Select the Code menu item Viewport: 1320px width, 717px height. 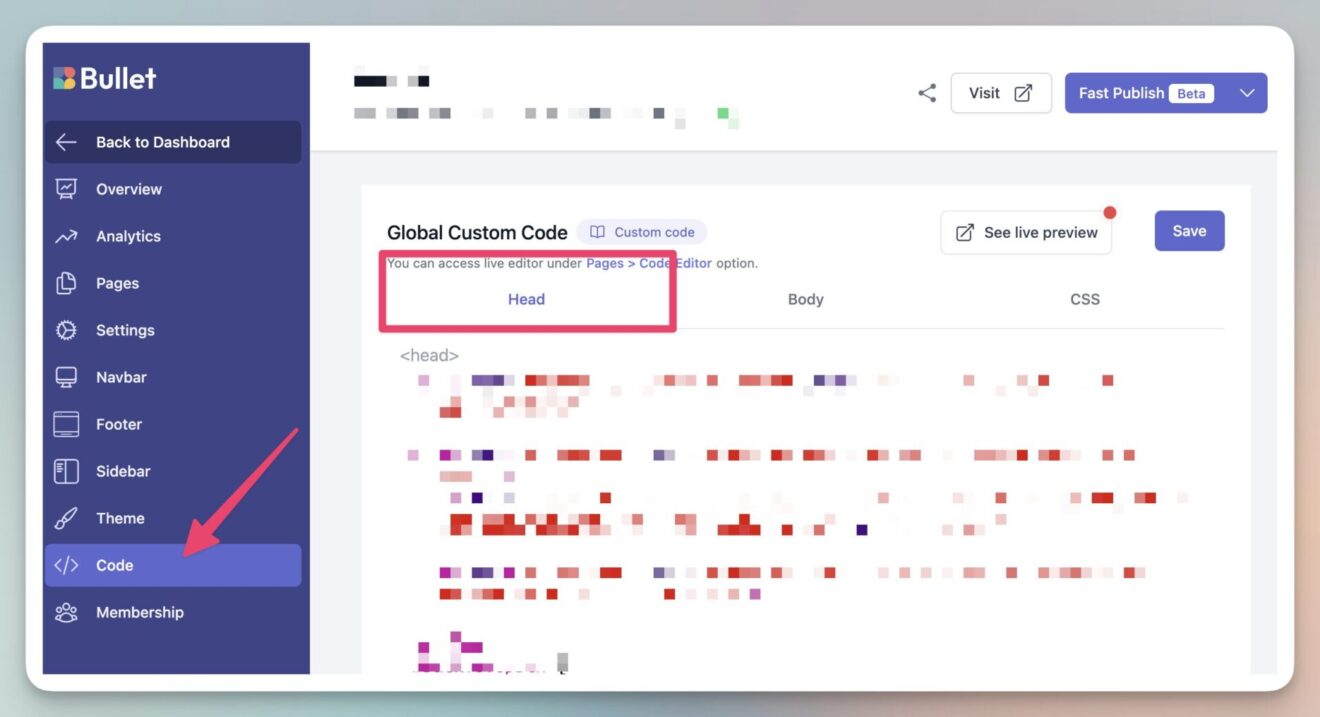[x=113, y=564]
